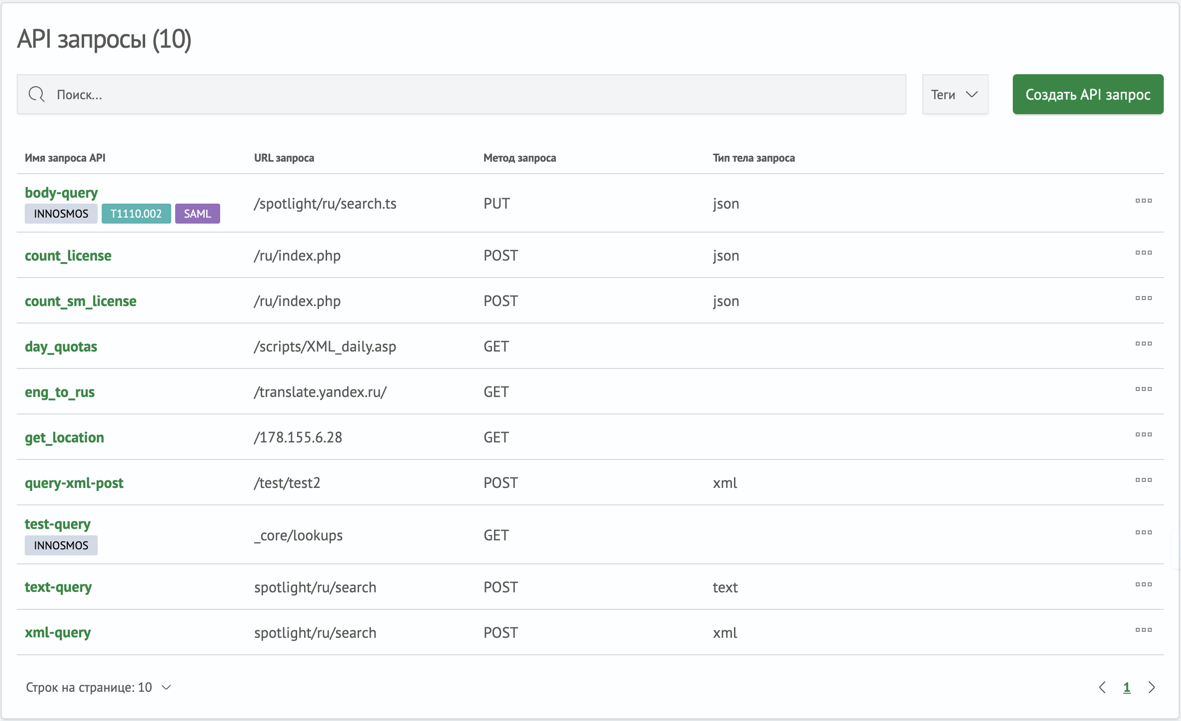Open the day_quotas request

coord(61,347)
